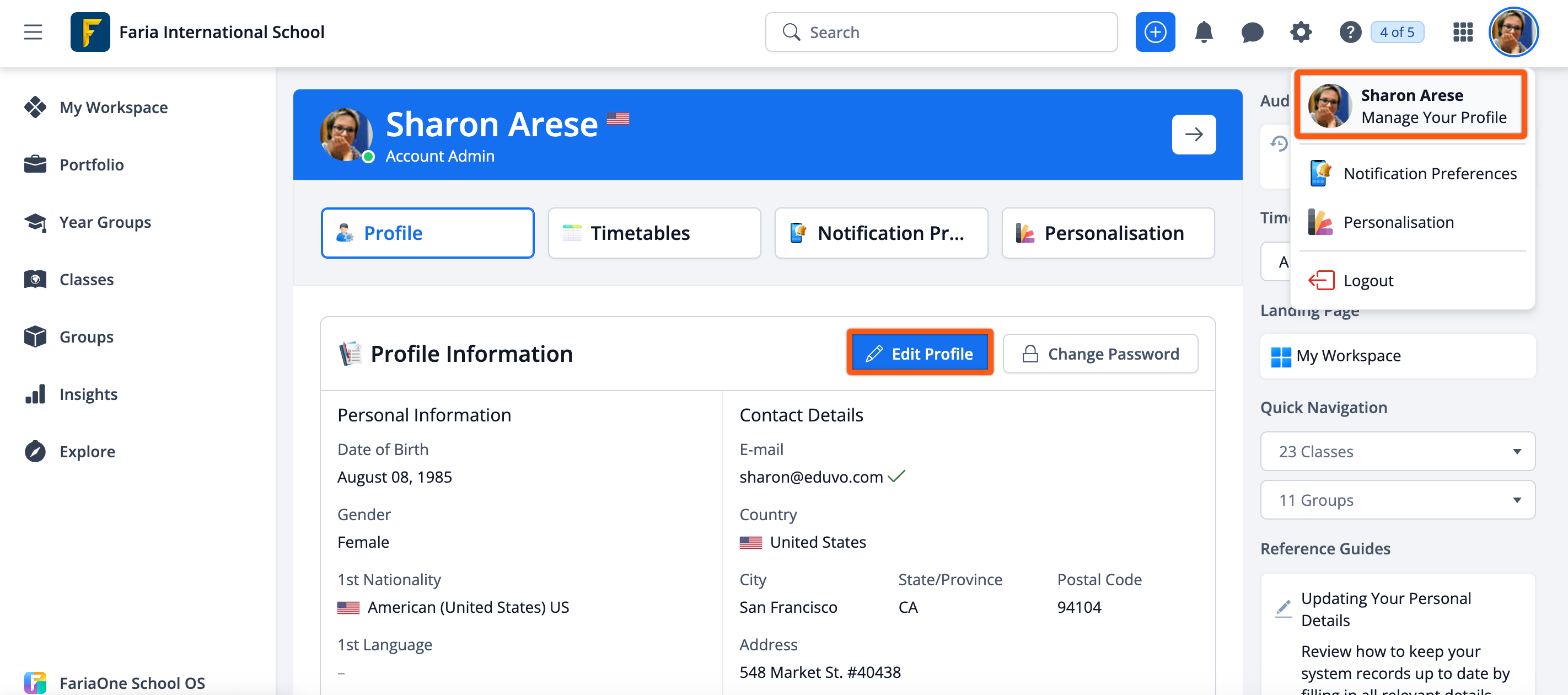Click into the Search field
The height and width of the screenshot is (695, 1568).
[949, 31]
